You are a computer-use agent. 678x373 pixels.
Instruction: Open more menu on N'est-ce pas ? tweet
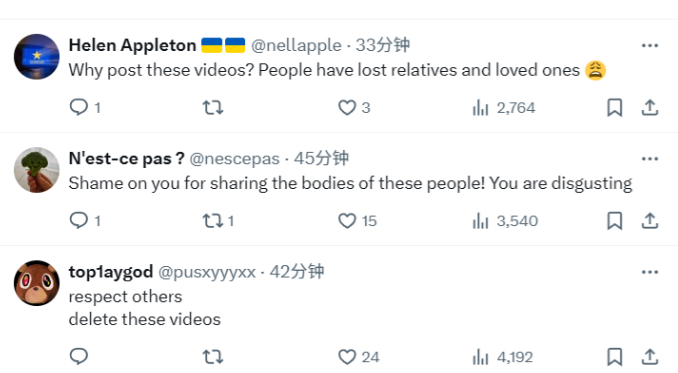[649, 159]
